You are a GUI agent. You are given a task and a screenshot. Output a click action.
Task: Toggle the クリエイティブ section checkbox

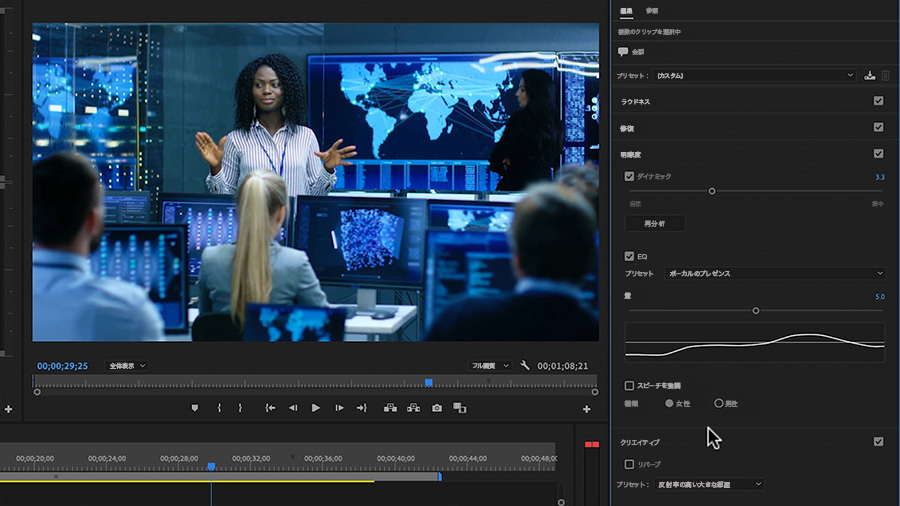[x=878, y=441]
